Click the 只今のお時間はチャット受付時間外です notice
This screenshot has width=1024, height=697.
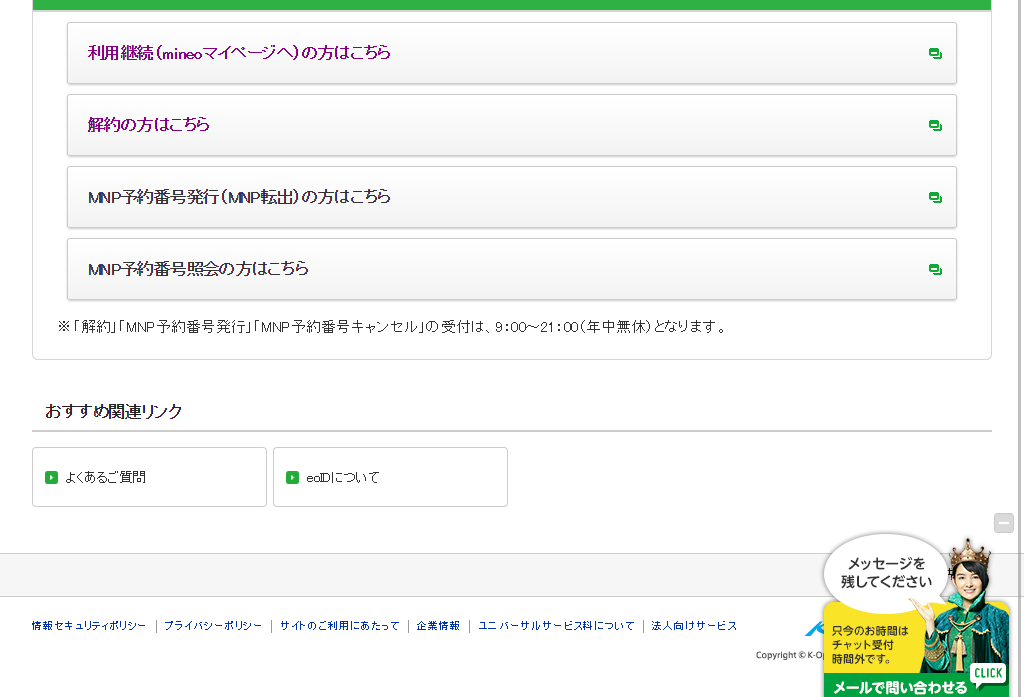[870, 645]
